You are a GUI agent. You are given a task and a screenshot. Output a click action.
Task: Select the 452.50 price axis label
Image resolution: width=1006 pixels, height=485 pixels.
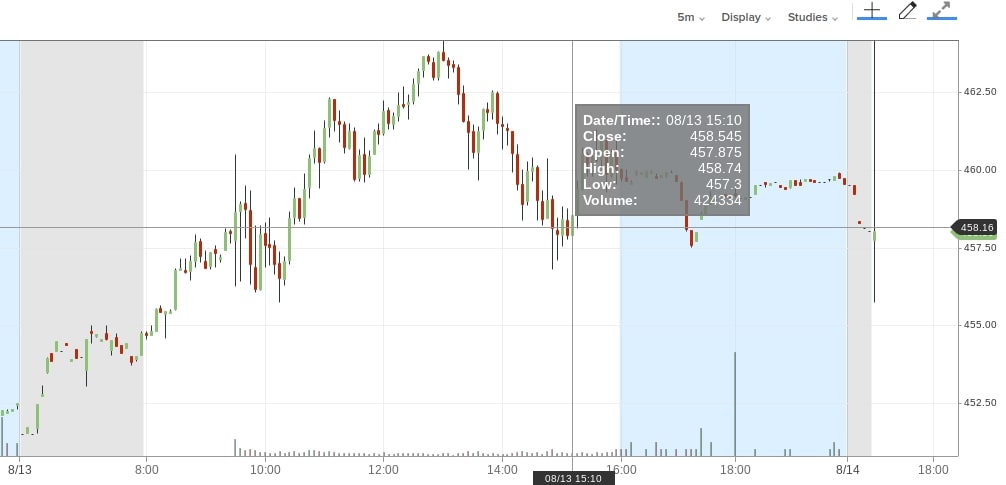978,403
